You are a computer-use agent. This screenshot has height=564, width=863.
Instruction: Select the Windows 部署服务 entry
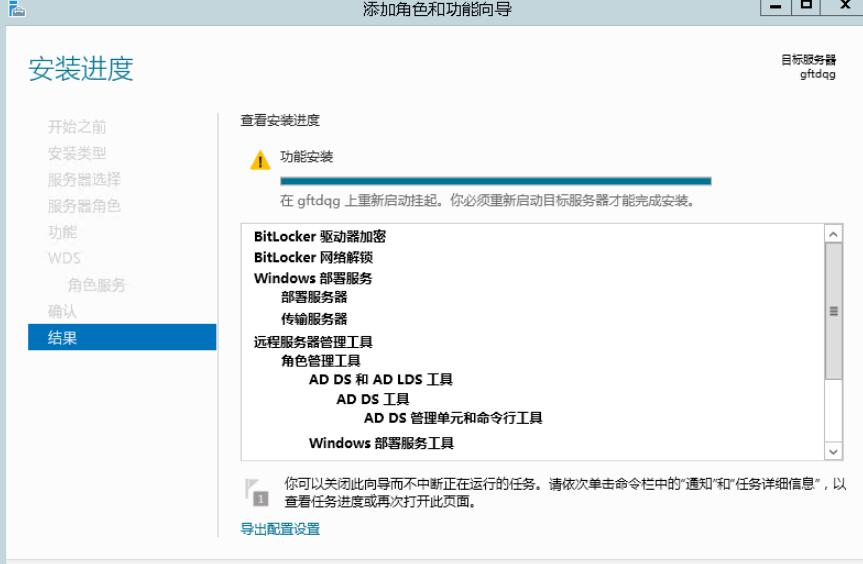click(313, 278)
